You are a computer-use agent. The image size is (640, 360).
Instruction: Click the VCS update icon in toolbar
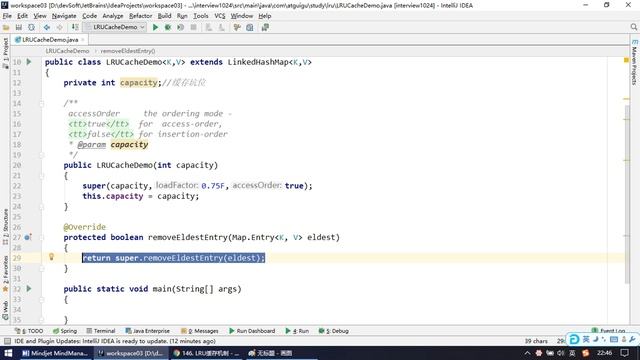[x=209, y=27]
